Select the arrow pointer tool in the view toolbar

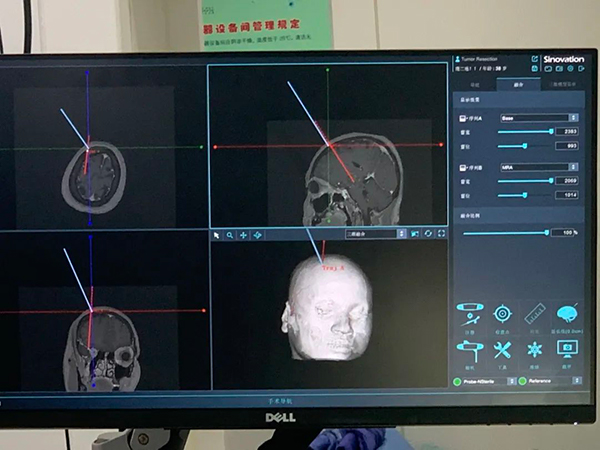[217, 235]
